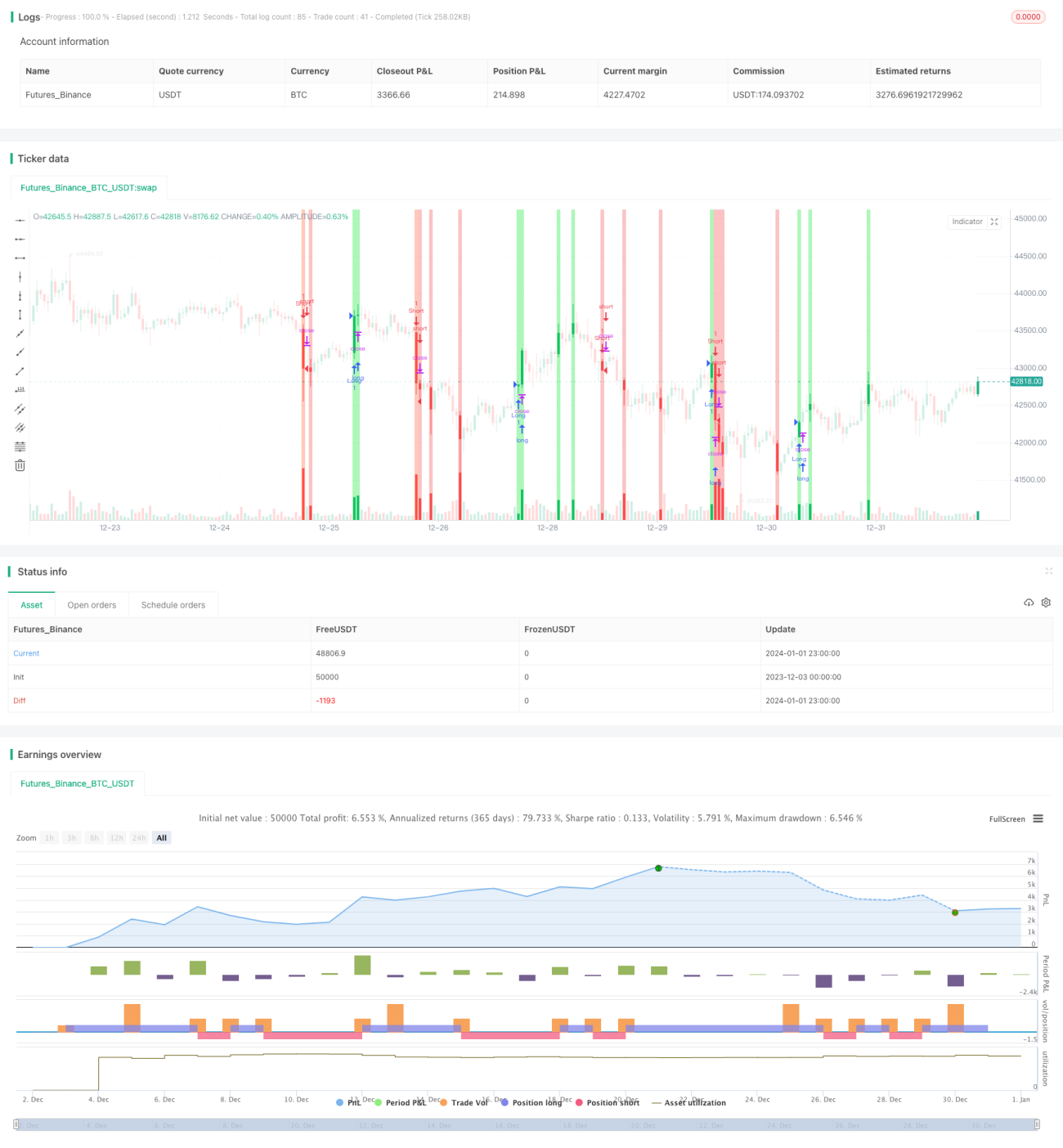Select the vertical segment drawing tool
This screenshot has width=1063, height=1148.
tap(20, 315)
